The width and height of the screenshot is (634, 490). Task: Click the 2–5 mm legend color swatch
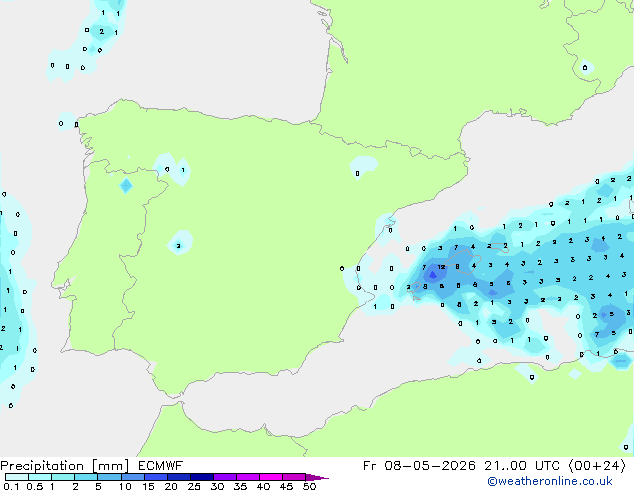86,477
